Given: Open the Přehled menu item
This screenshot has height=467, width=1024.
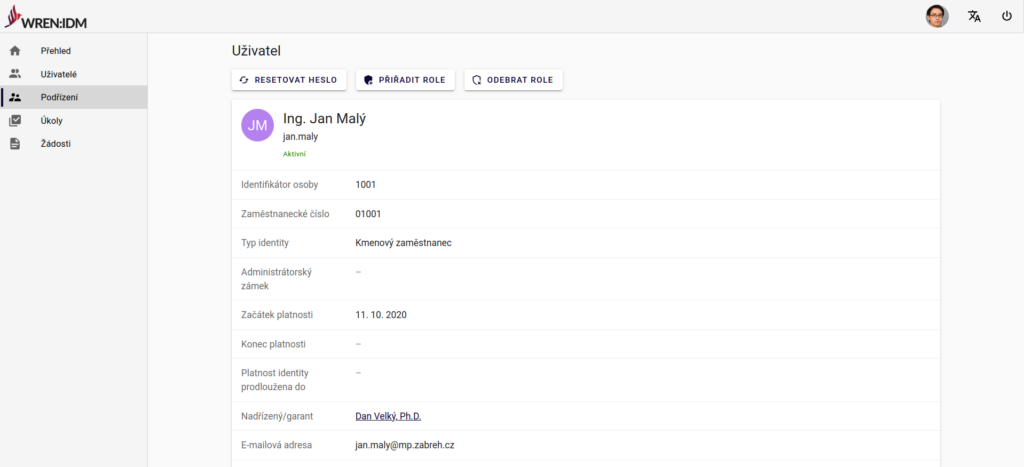Looking at the screenshot, I should coord(56,50).
